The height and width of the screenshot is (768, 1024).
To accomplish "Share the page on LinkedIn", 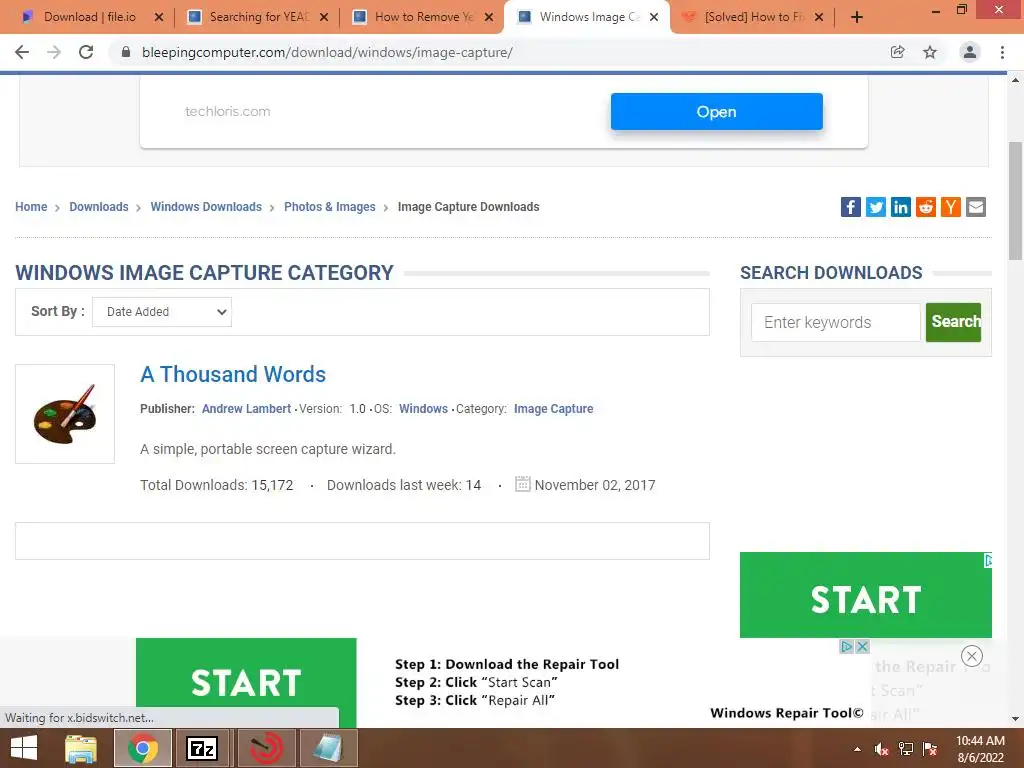I will tap(901, 207).
